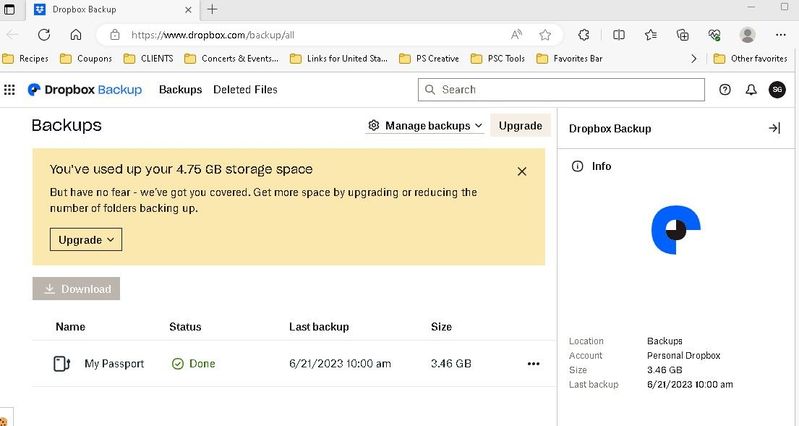
Task: Enter split screen view
Action: pyautogui.click(x=619, y=35)
